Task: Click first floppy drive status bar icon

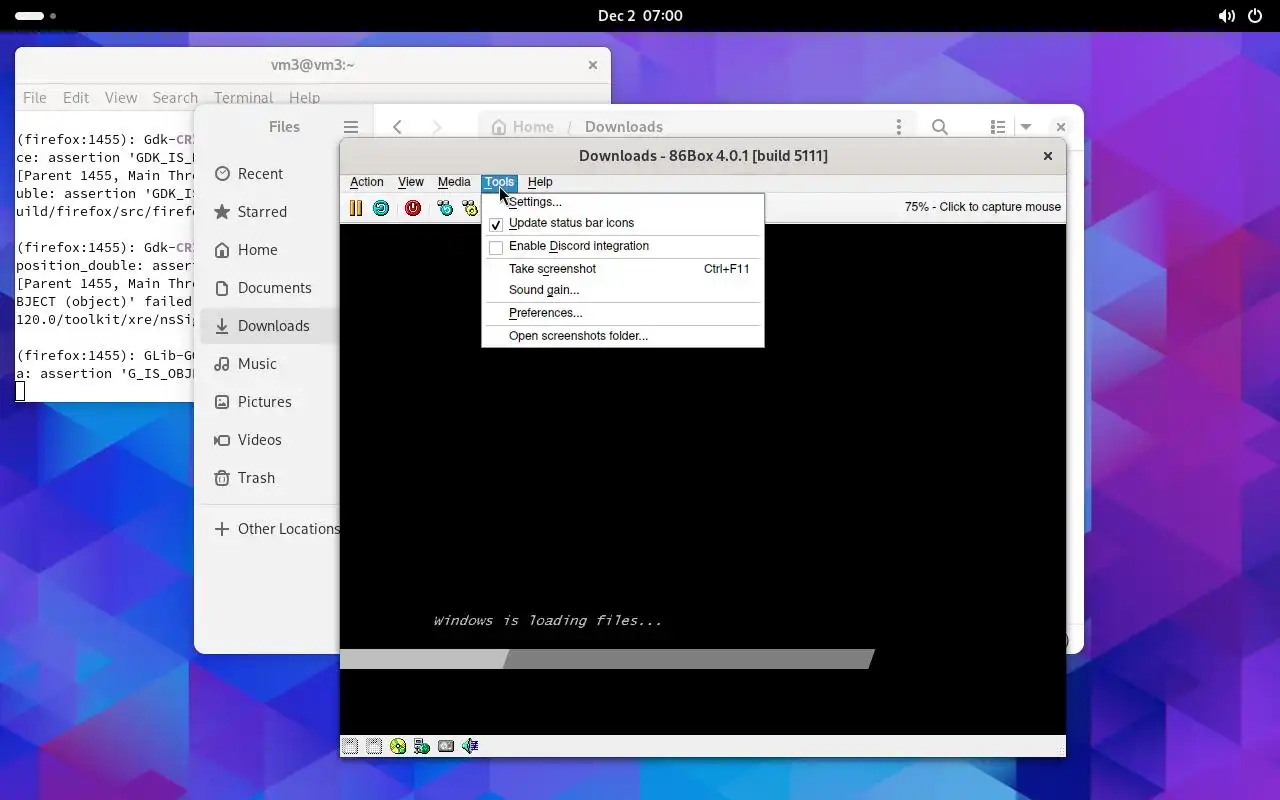Action: point(350,746)
